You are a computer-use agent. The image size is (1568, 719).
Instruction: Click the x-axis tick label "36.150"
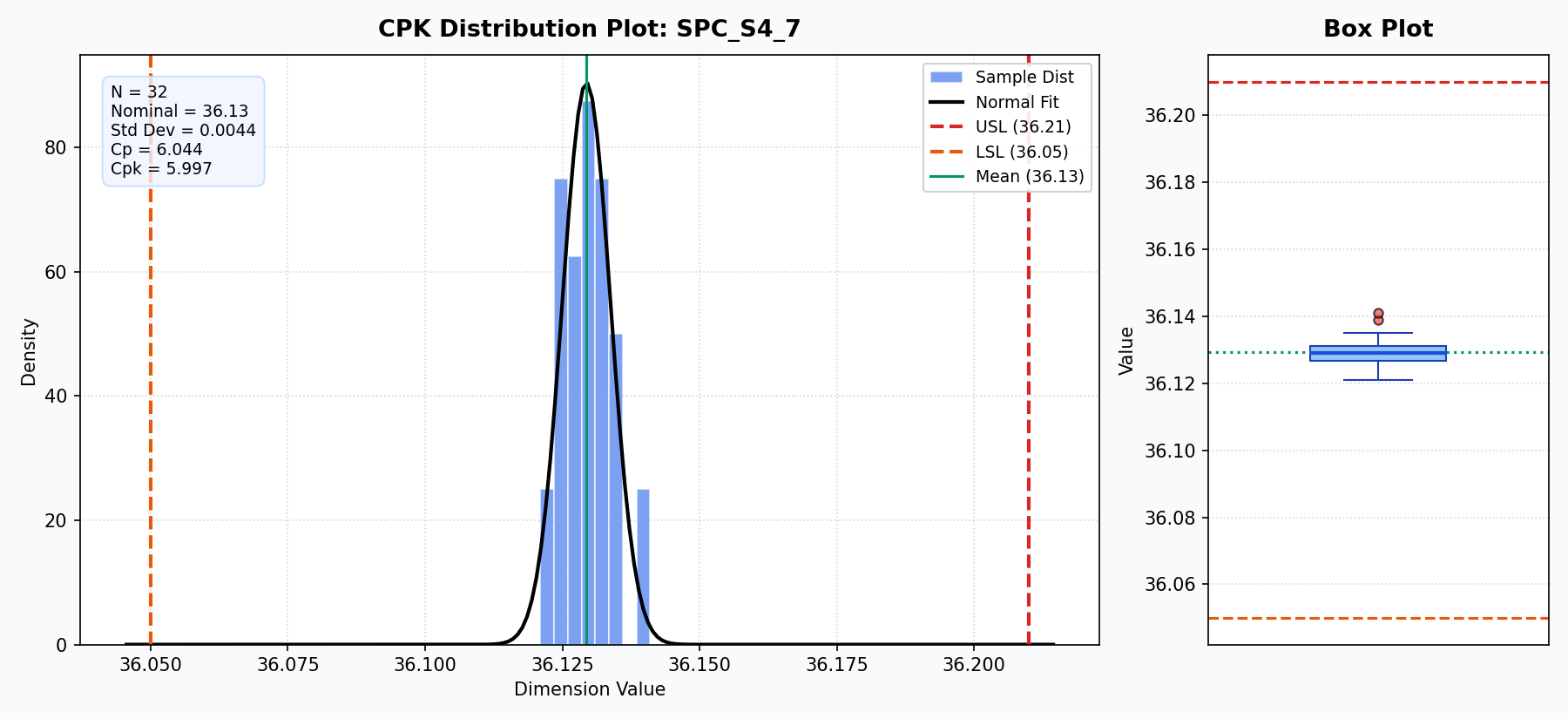700,665
